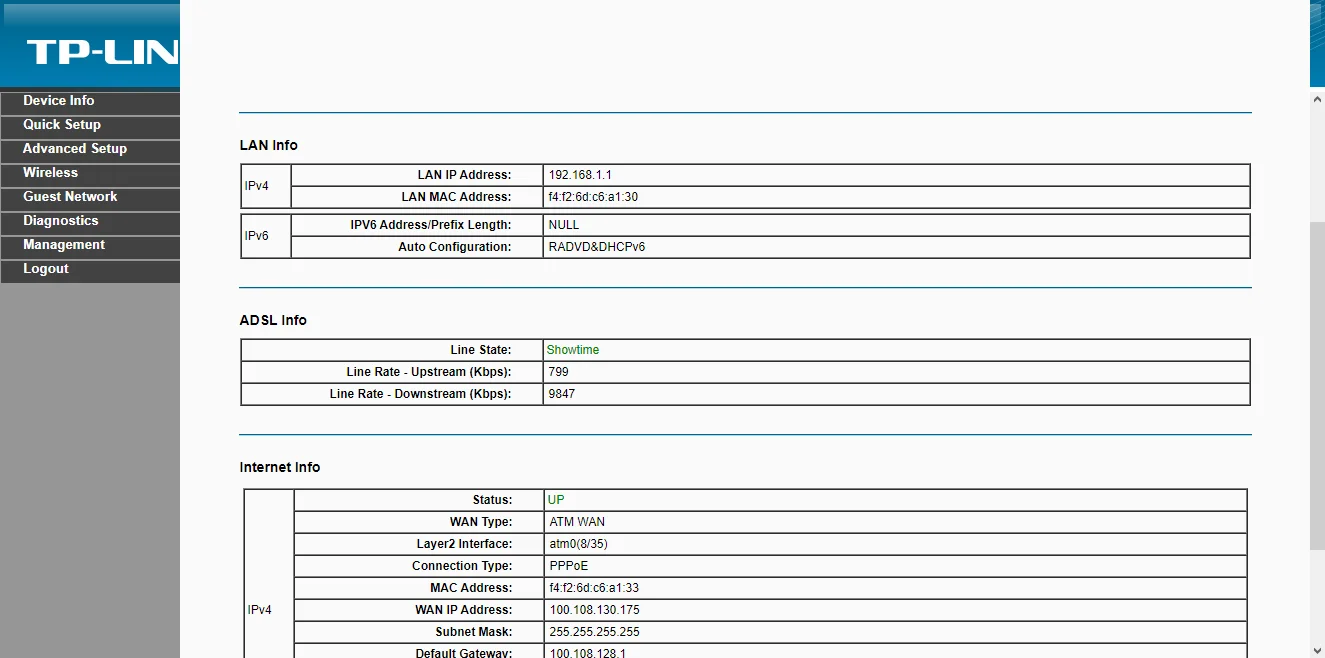Click the IPv6 address value NULL
The height and width of the screenshot is (658, 1325).
coord(564,225)
